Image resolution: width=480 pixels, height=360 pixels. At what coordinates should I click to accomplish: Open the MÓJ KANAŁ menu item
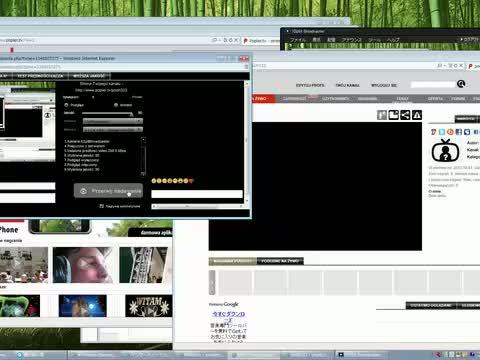(x=347, y=86)
